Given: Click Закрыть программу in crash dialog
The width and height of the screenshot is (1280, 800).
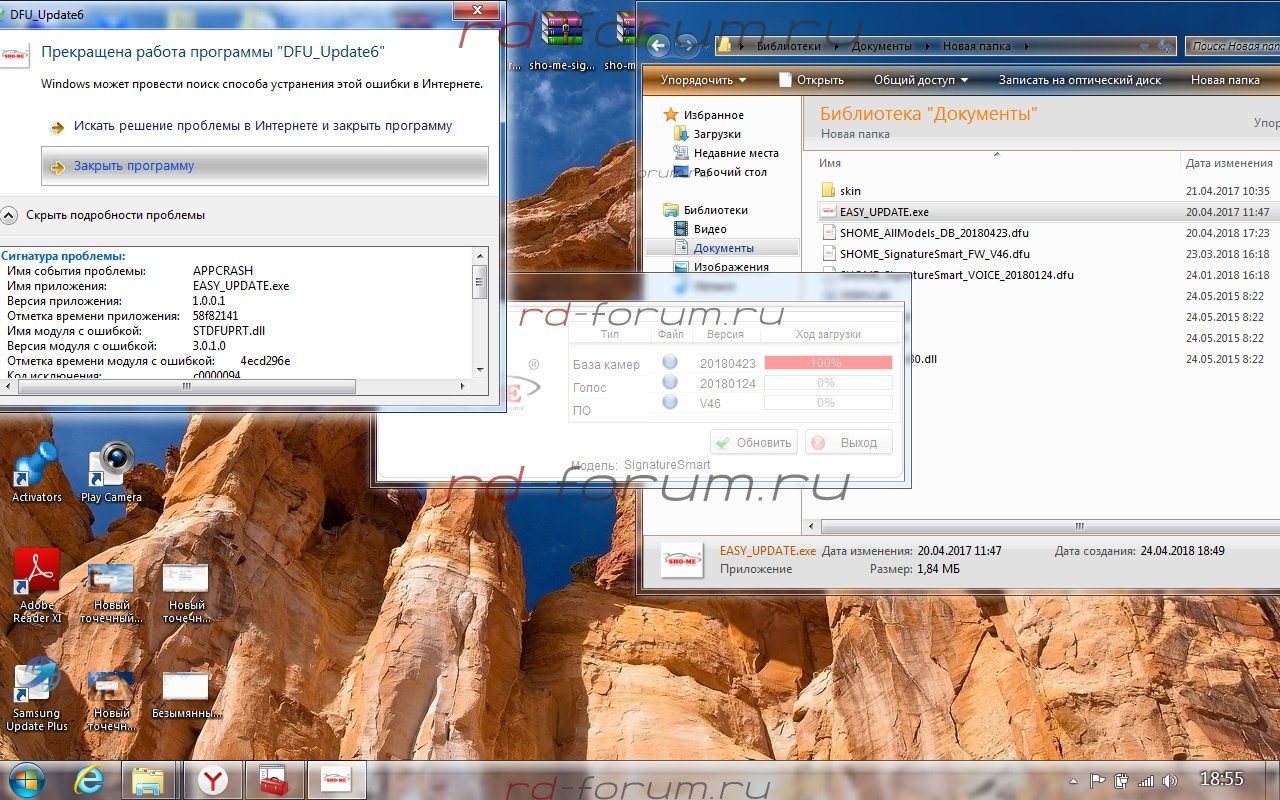Looking at the screenshot, I should [x=134, y=166].
